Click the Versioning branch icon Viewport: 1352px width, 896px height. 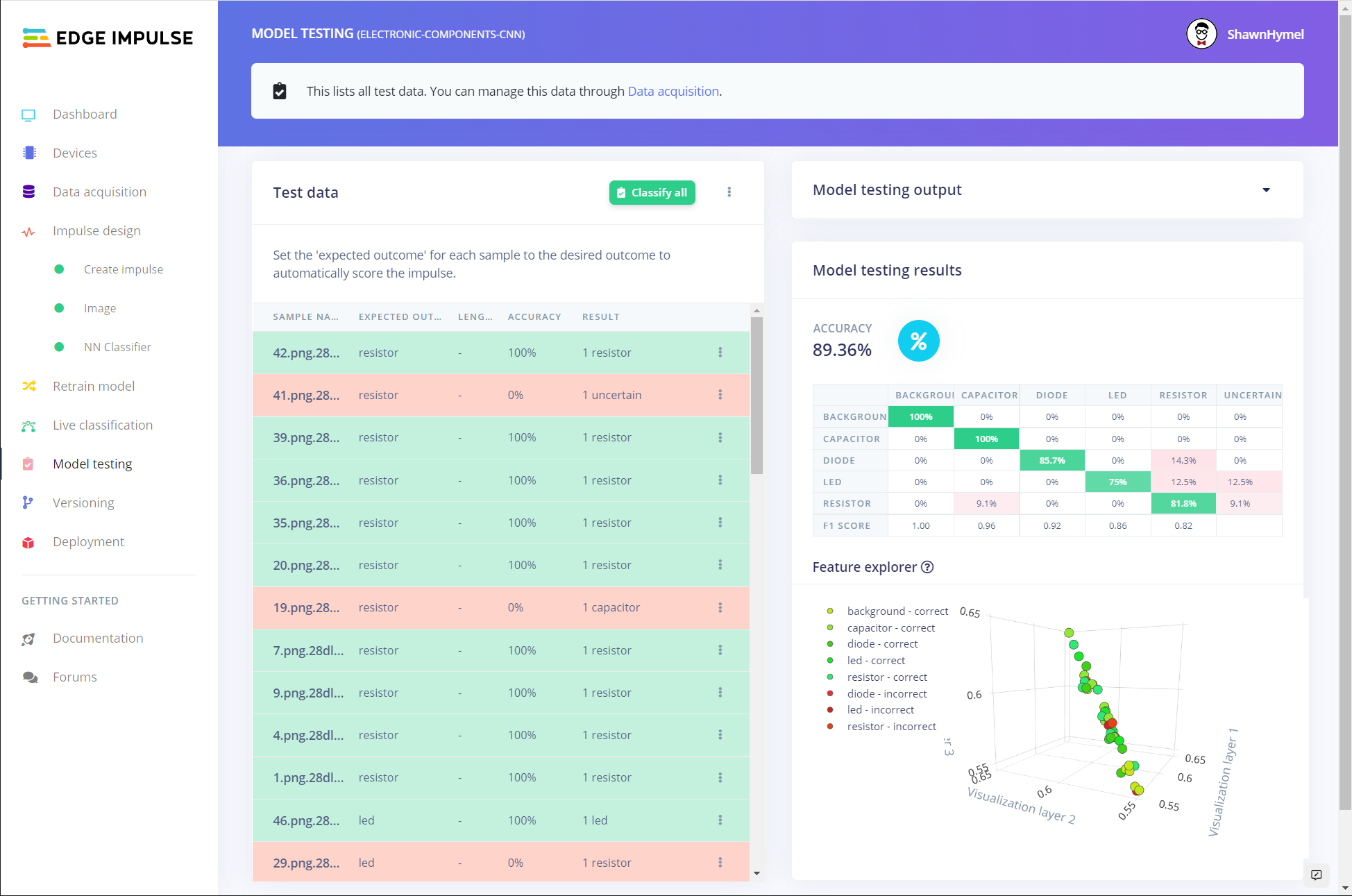[x=28, y=502]
